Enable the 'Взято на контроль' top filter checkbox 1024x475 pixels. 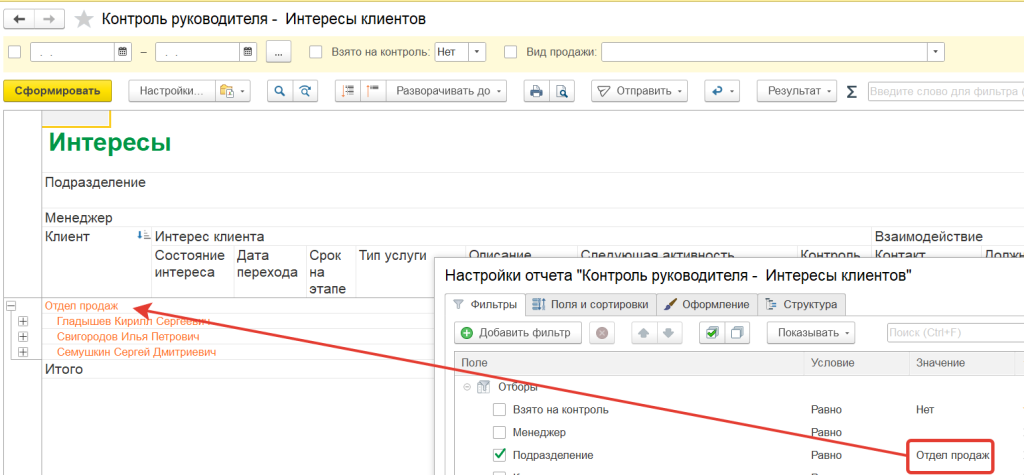click(x=315, y=52)
